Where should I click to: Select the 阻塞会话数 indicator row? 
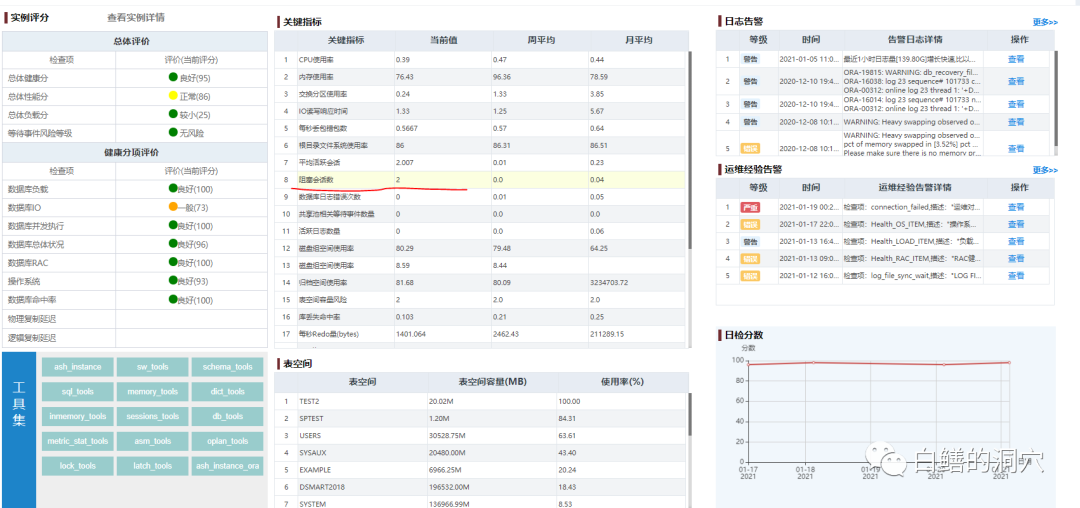click(481, 180)
